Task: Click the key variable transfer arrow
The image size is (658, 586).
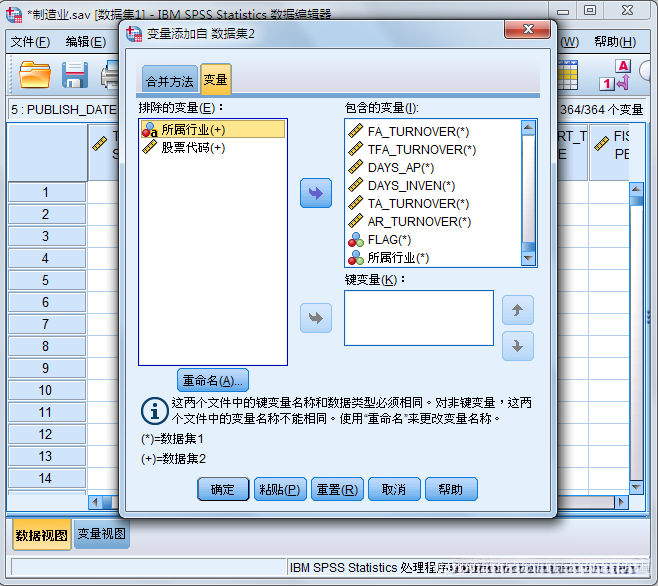Action: (316, 318)
